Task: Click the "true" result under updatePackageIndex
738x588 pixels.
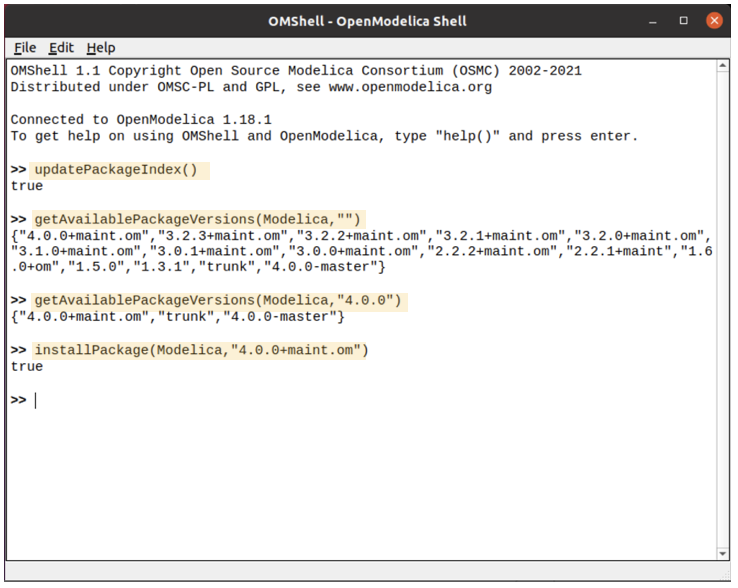Action: pyautogui.click(x=27, y=186)
